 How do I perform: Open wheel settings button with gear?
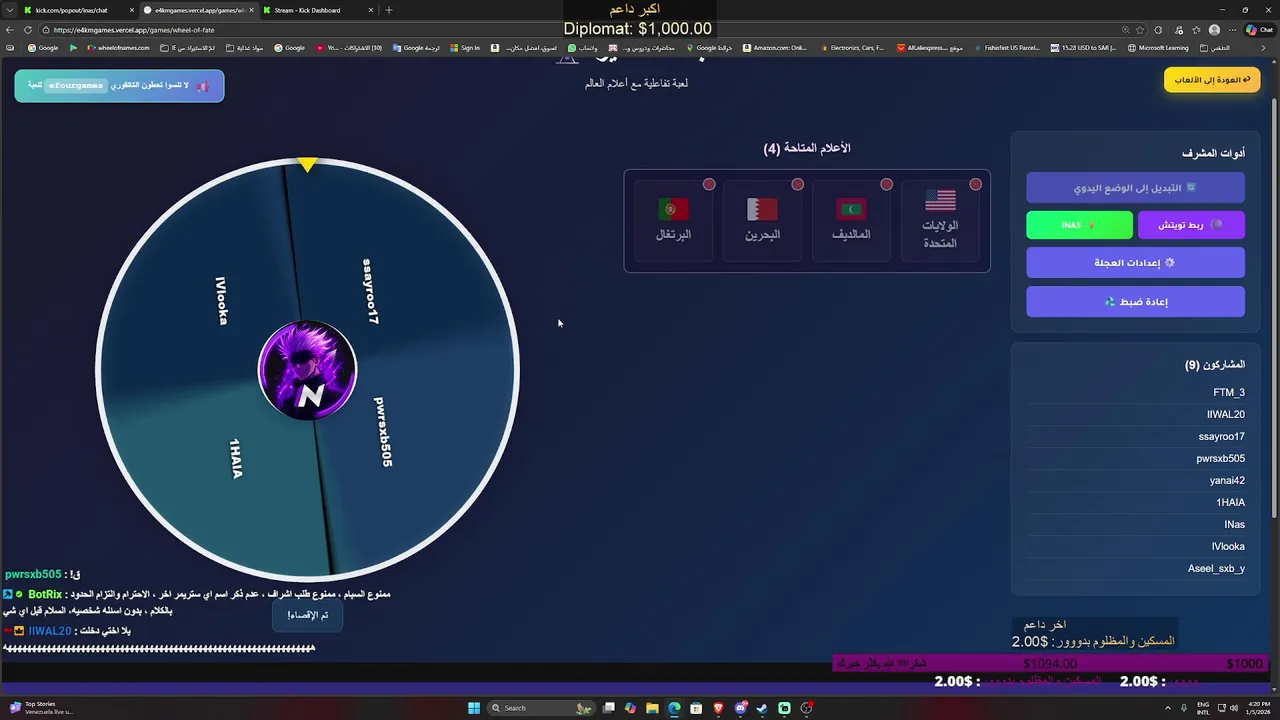tap(1135, 263)
